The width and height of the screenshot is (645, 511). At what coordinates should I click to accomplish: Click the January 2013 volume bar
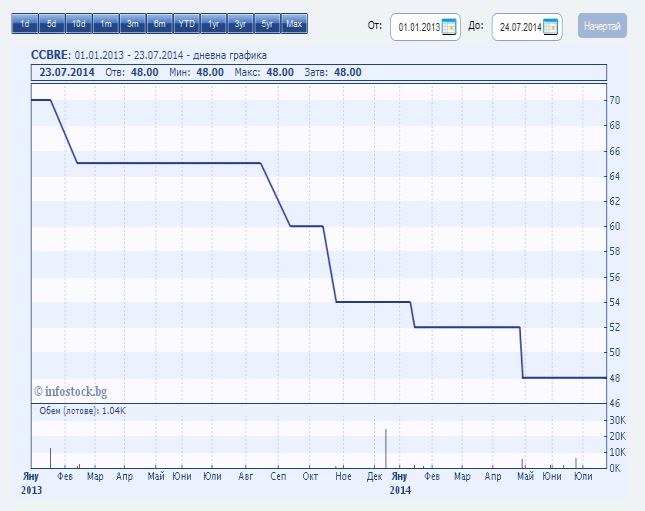click(51, 458)
